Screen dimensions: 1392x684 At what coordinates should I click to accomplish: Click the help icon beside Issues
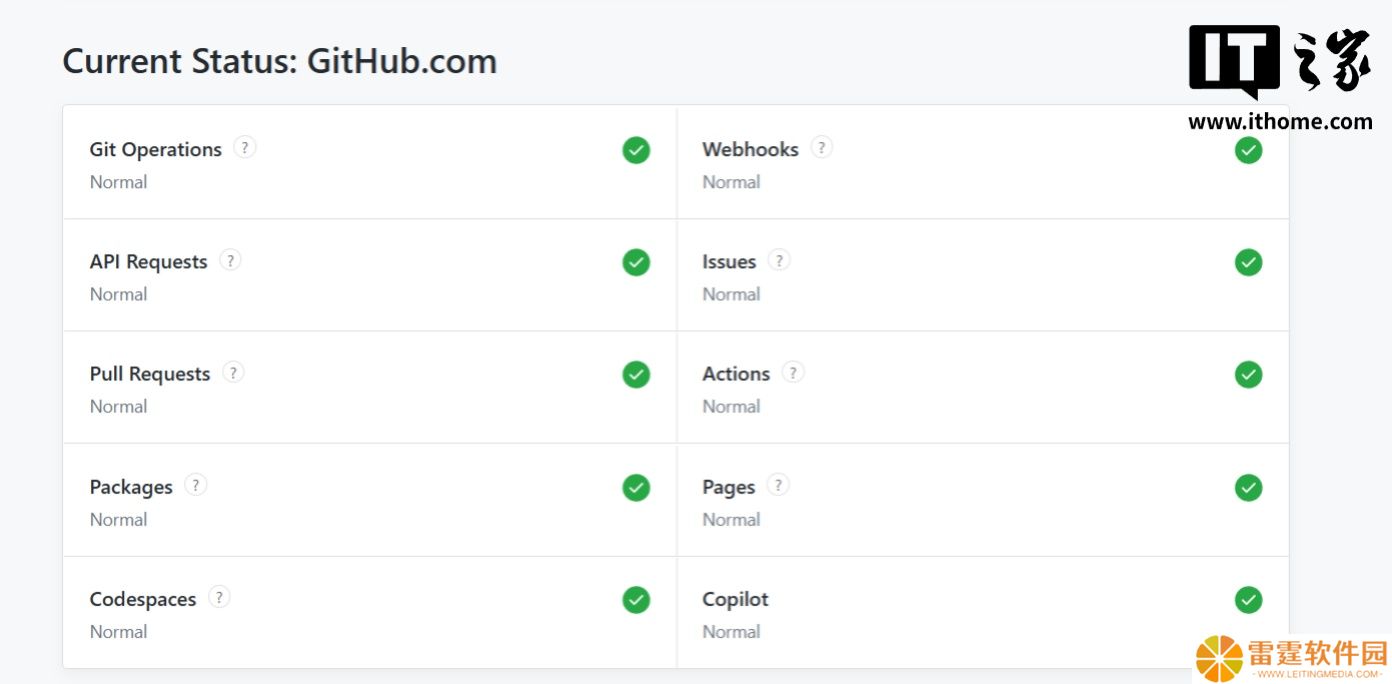click(779, 260)
